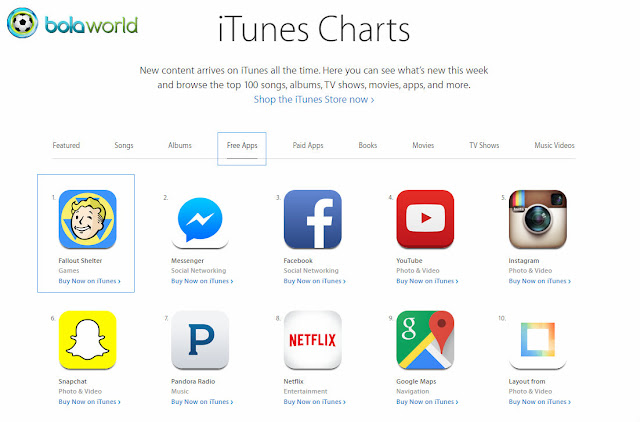Click the Instagram camera icon
Image resolution: width=640 pixels, height=422 pixels.
pos(538,219)
